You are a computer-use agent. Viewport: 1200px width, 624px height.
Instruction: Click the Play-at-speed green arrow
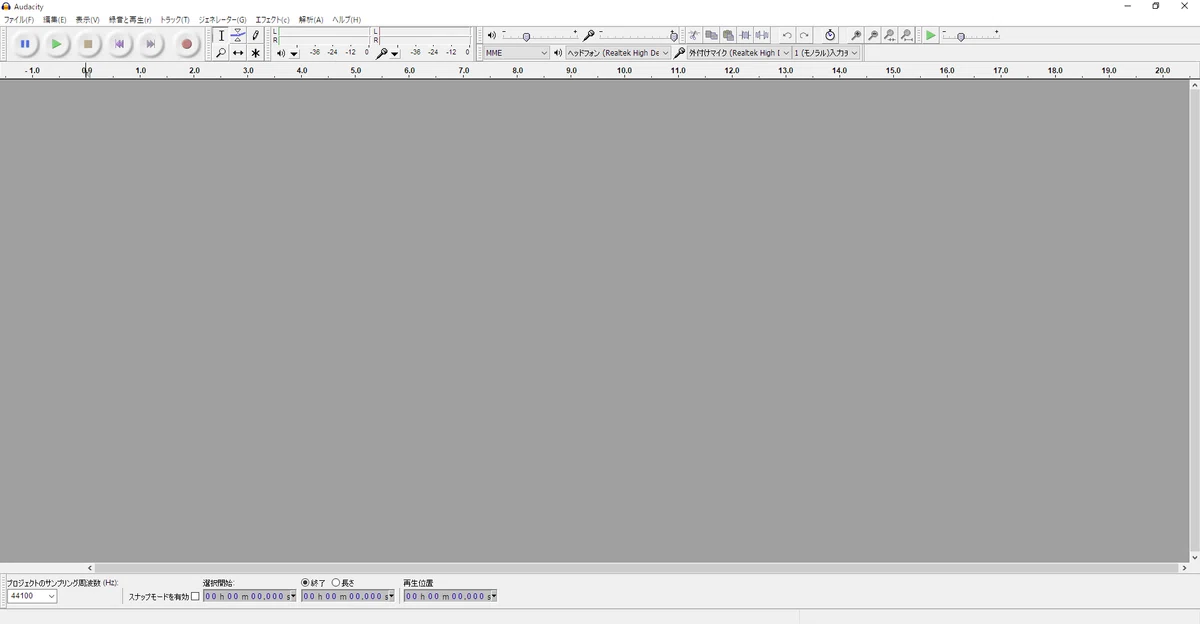tap(931, 36)
